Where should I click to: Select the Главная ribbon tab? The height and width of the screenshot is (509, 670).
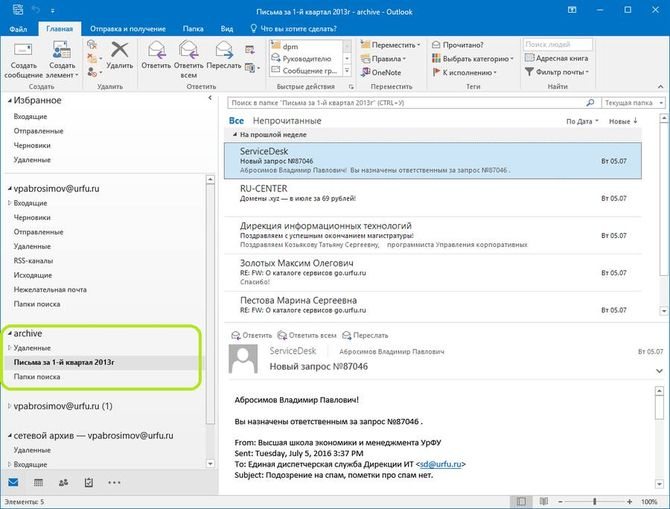pos(59,29)
